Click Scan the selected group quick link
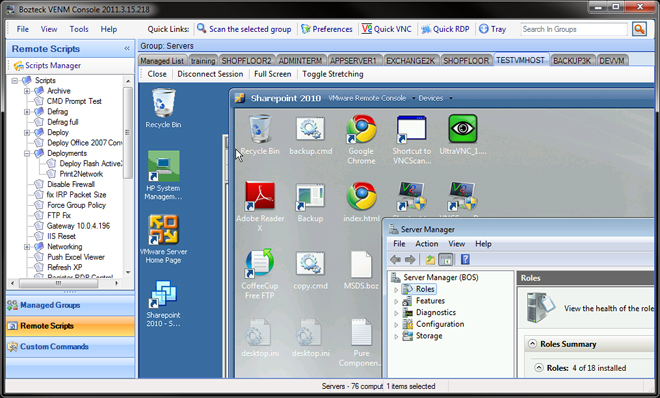The width and height of the screenshot is (660, 398). [244, 29]
